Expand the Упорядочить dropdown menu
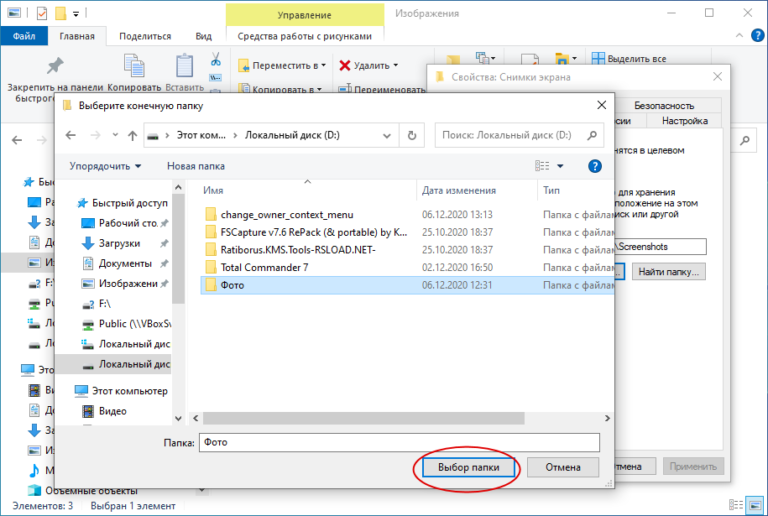 105,166
